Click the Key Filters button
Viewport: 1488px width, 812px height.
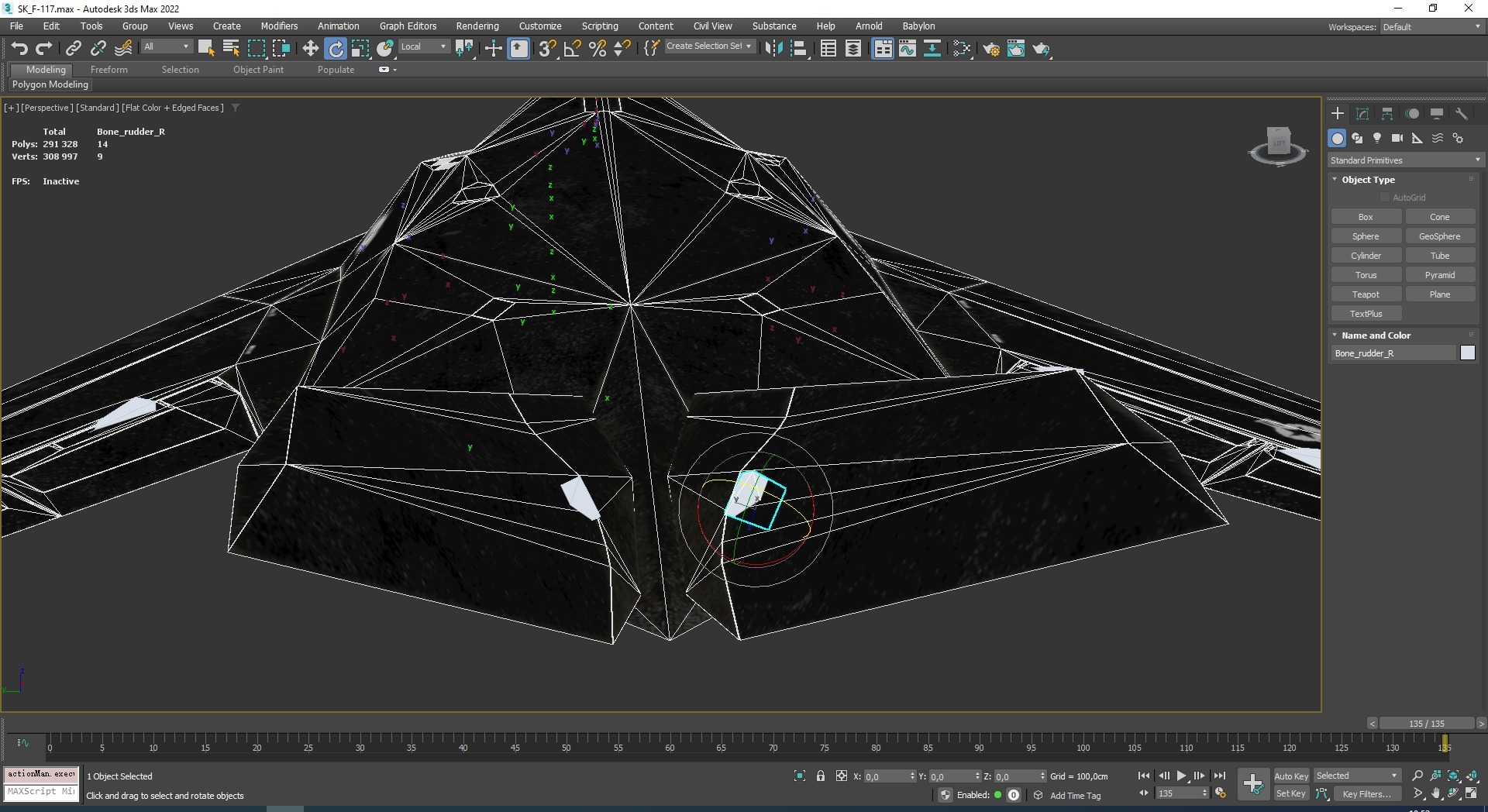click(1366, 793)
